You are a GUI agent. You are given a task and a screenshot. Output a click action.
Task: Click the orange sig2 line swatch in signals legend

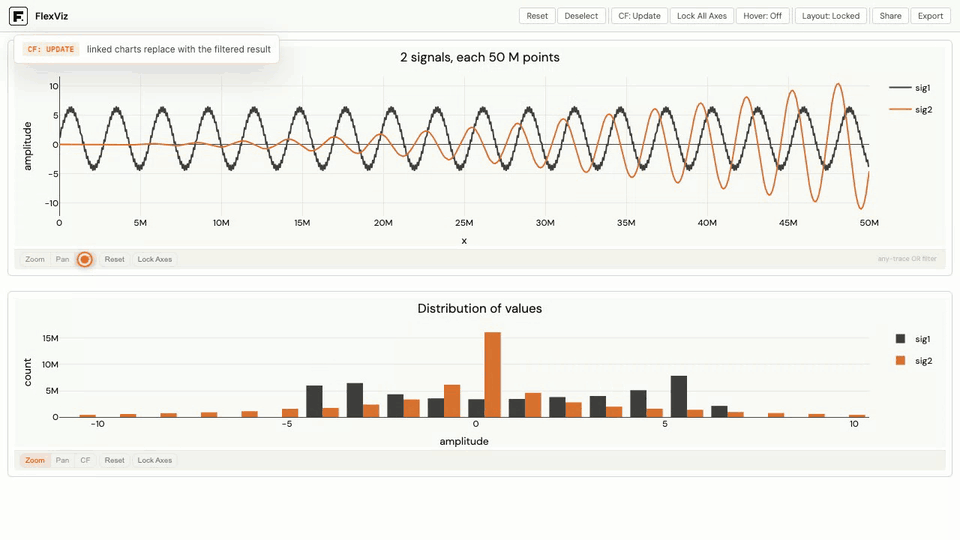coord(900,110)
